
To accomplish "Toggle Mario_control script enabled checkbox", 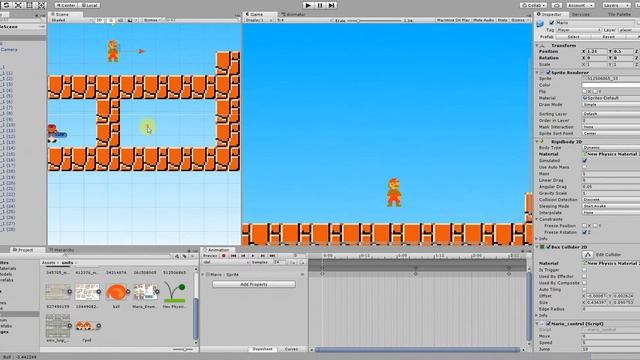I will tap(548, 324).
